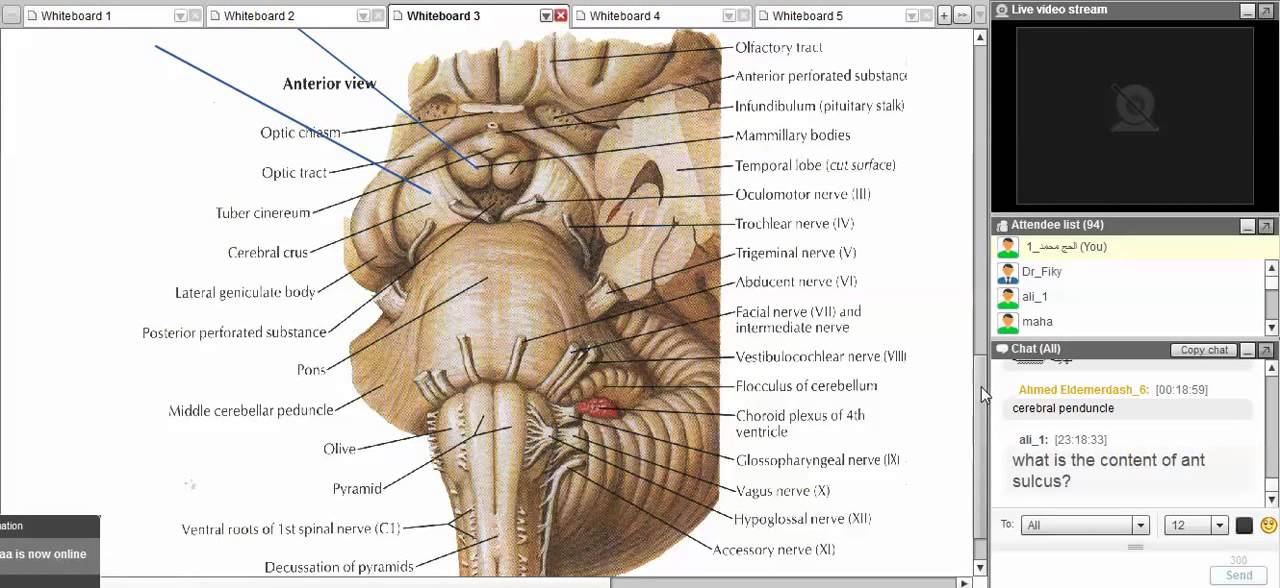Open the chat font size dropdown
1280x588 pixels.
click(1196, 525)
